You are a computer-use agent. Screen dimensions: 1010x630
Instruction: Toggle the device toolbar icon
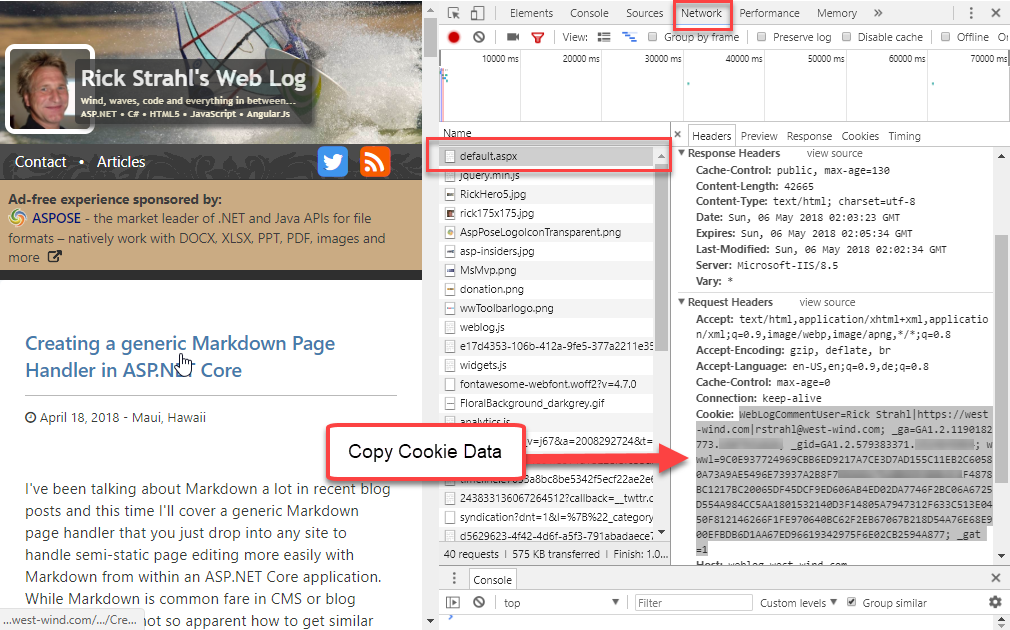coord(477,13)
